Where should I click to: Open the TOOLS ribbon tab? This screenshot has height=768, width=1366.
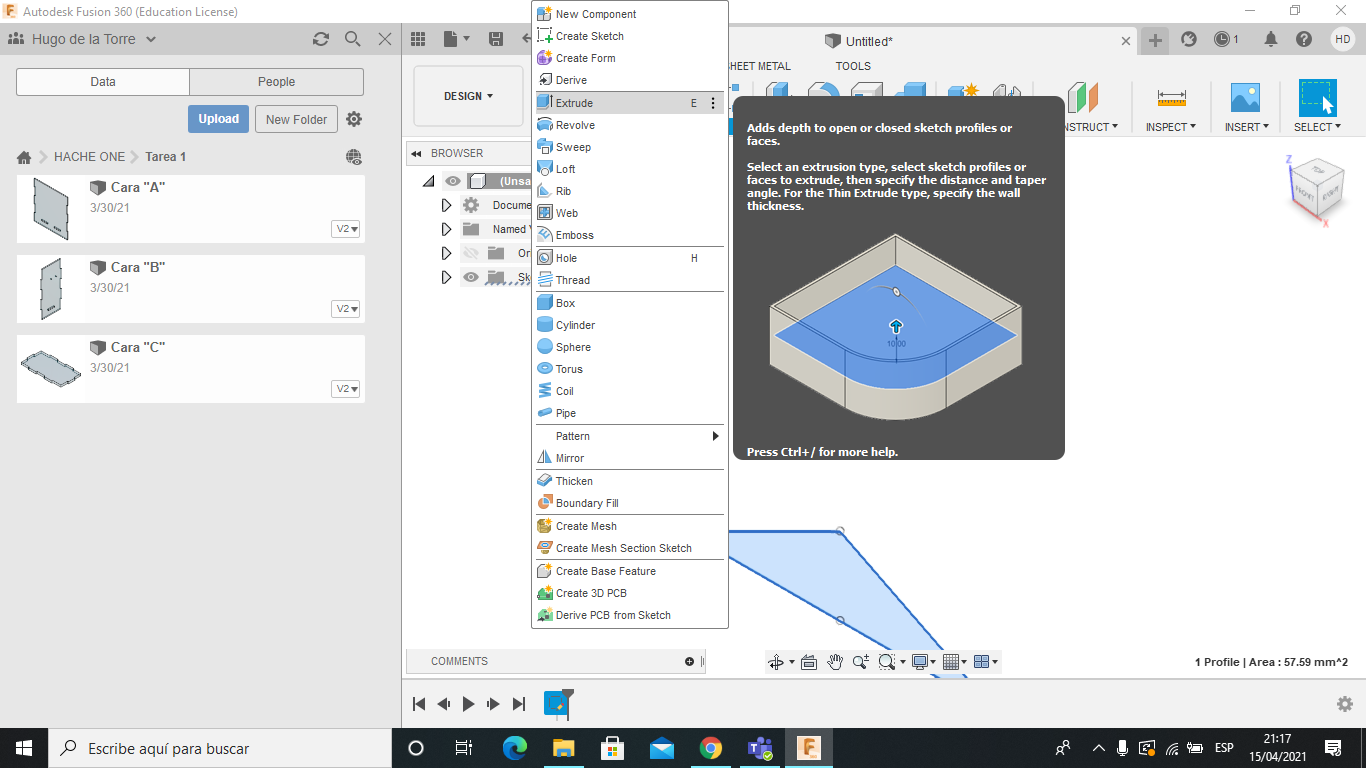[853, 66]
